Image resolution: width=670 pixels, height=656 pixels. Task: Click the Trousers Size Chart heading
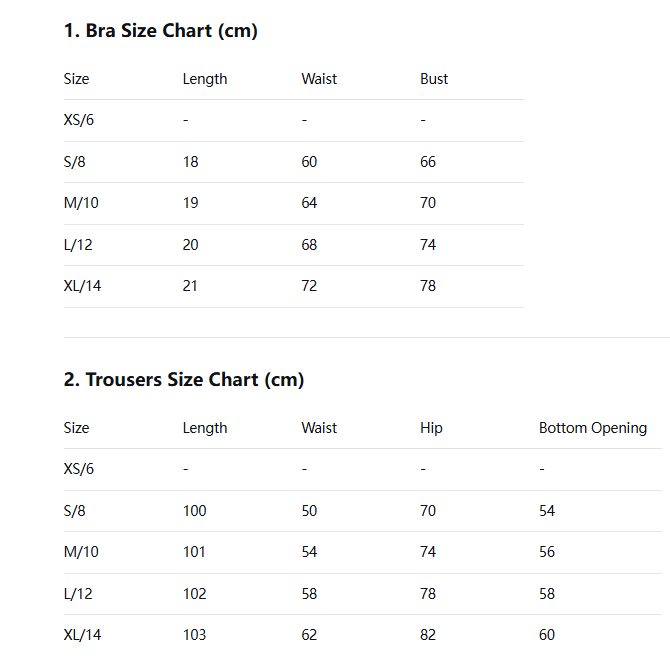[184, 380]
